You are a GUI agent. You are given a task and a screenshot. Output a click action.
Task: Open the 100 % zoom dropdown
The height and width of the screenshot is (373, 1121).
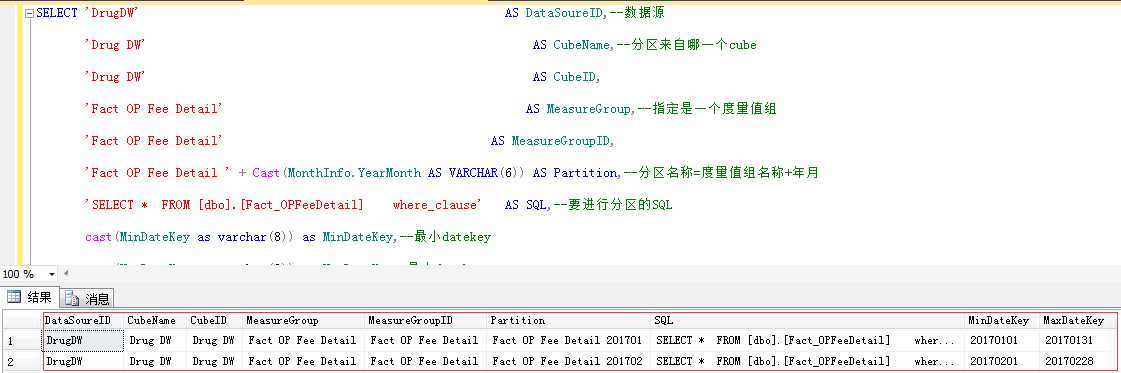pos(51,274)
